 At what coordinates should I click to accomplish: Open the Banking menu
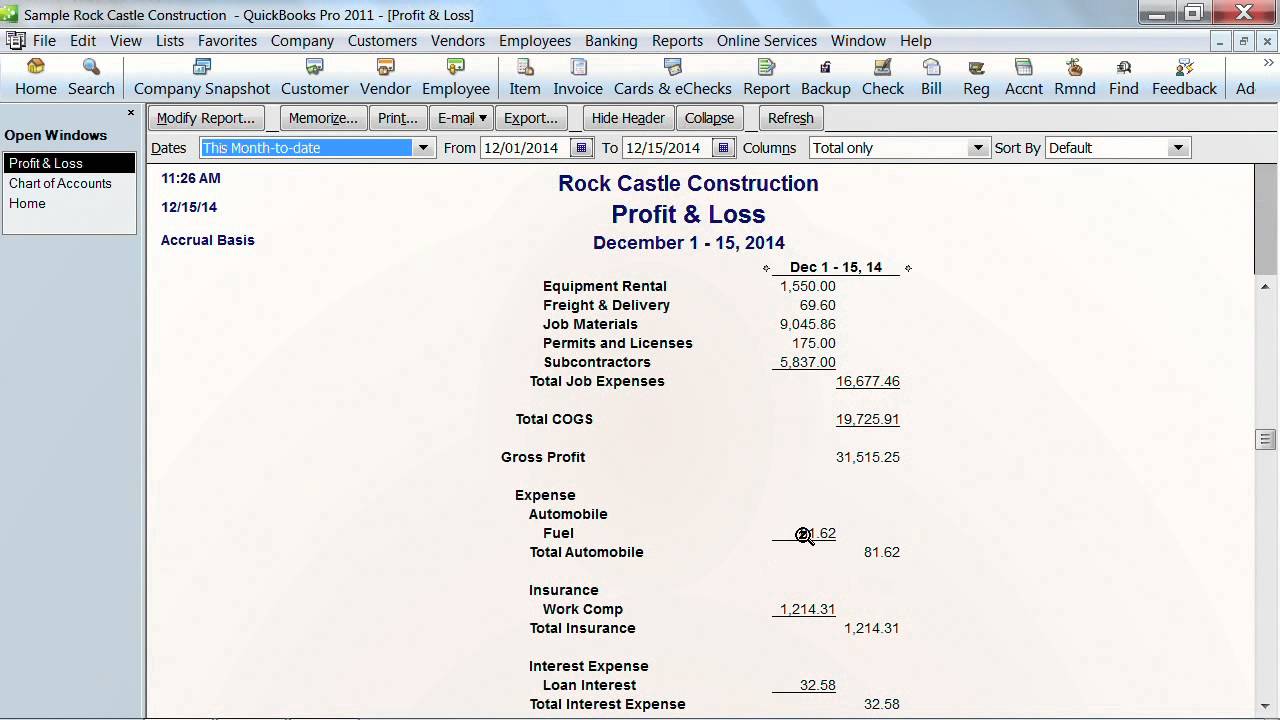(611, 41)
